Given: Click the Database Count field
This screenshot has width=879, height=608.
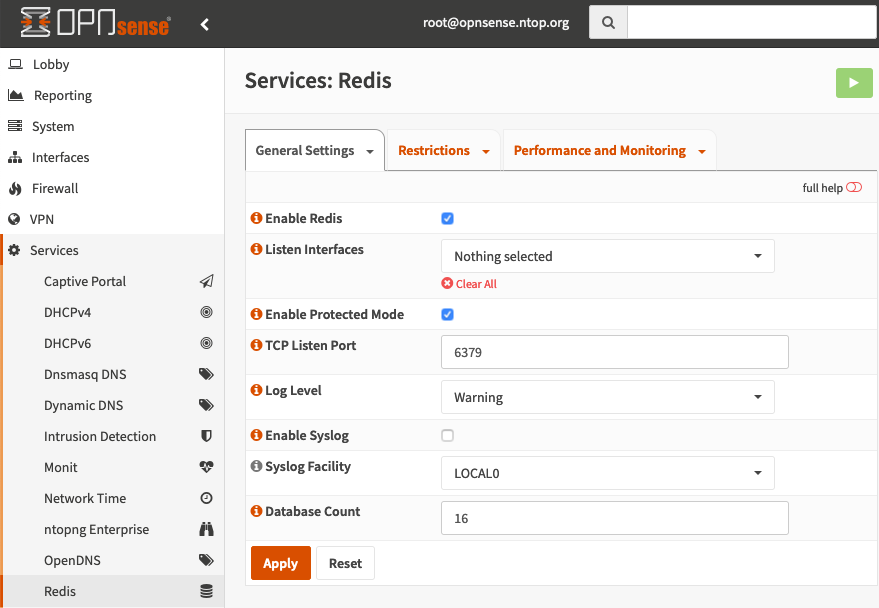Looking at the screenshot, I should pos(614,518).
